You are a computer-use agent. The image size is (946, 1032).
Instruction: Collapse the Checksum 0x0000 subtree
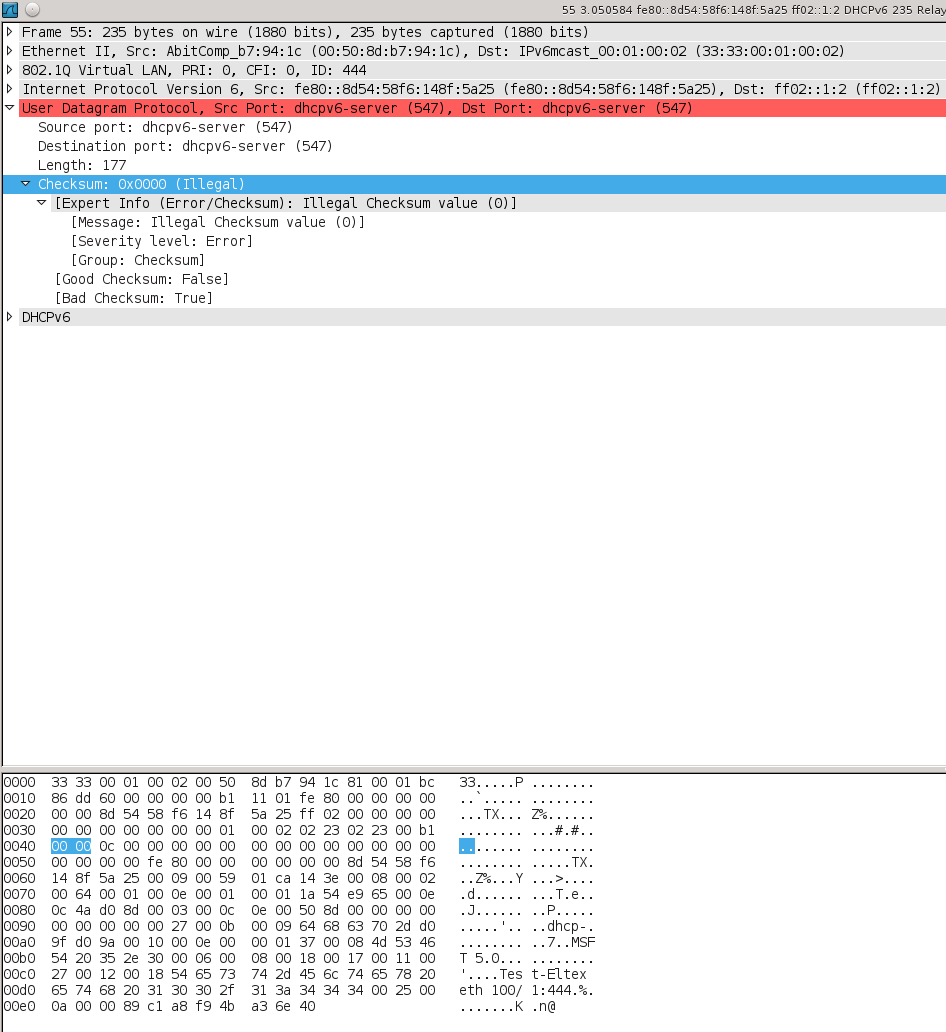pyautogui.click(x=26, y=184)
